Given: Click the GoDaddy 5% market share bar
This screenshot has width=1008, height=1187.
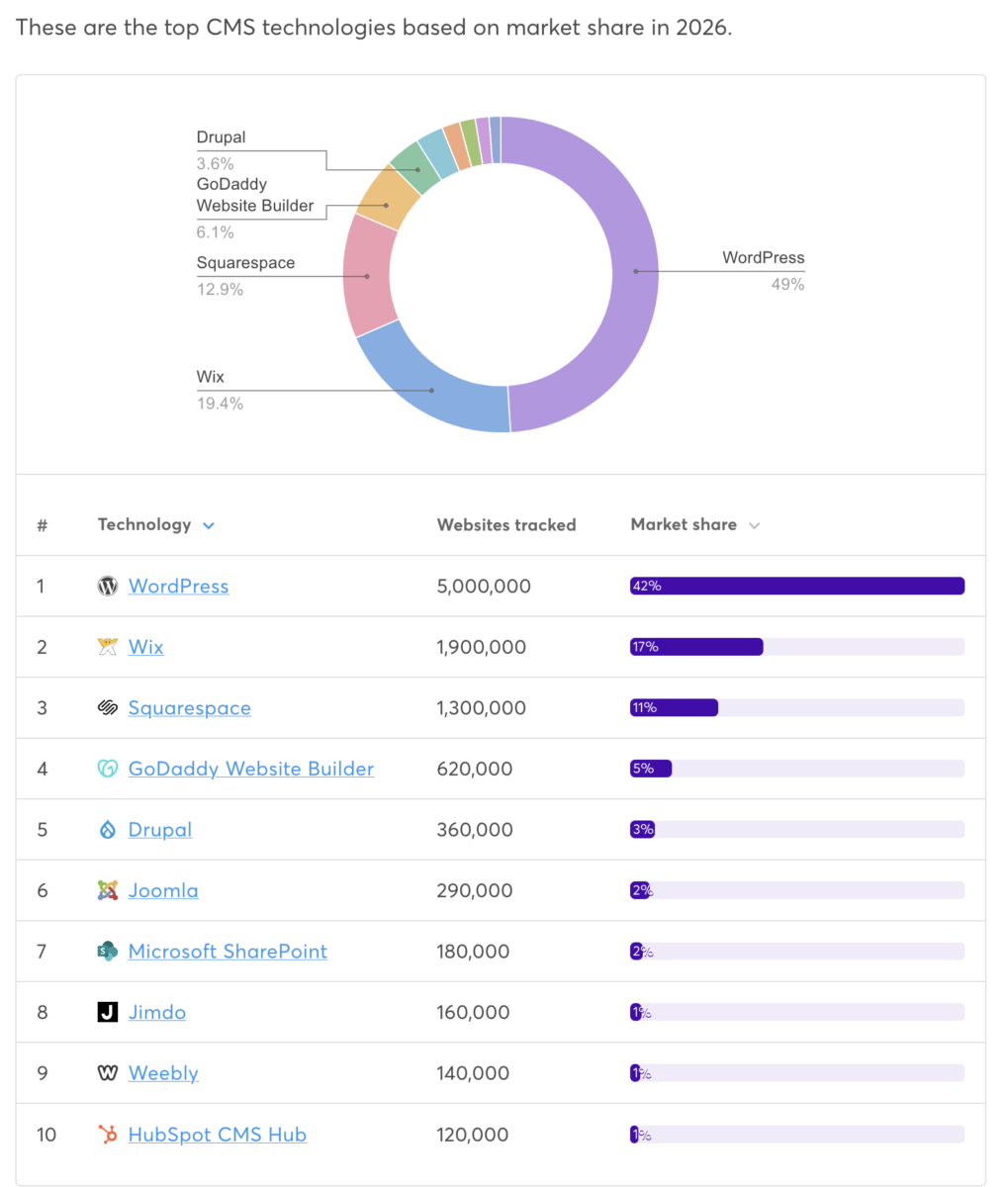Looking at the screenshot, I should [x=651, y=769].
